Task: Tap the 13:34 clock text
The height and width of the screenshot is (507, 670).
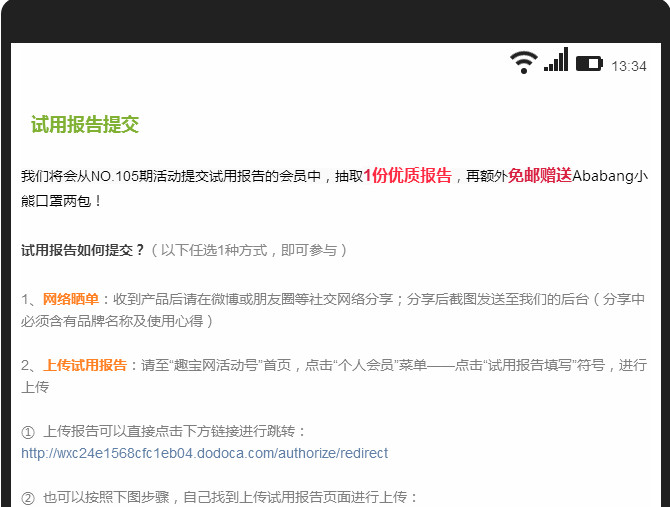Action: pos(629,66)
